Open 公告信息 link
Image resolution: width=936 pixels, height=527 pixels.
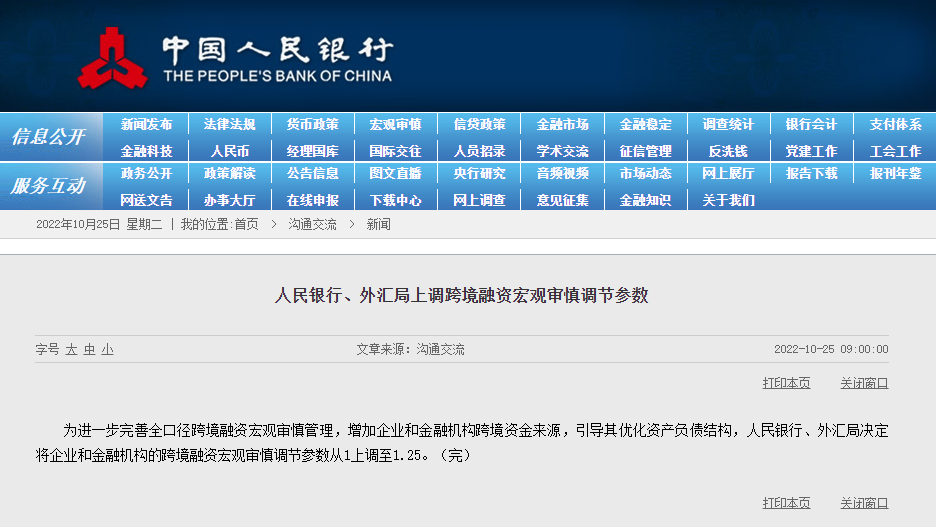pos(312,173)
